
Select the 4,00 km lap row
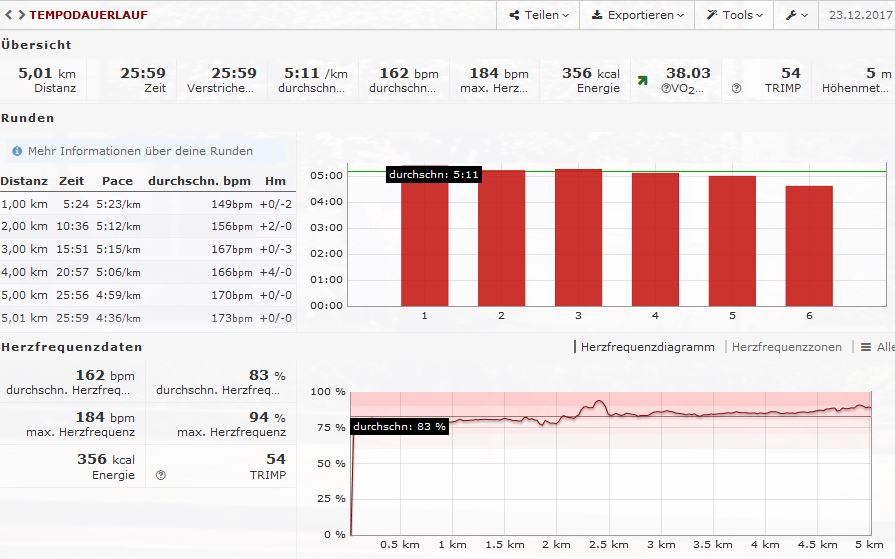click(x=146, y=272)
